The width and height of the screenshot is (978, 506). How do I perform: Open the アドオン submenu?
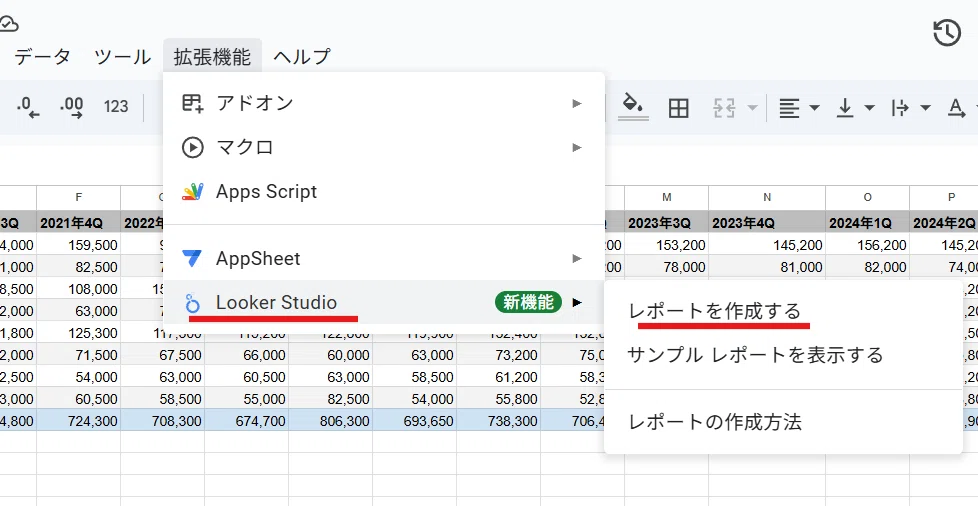pos(384,103)
